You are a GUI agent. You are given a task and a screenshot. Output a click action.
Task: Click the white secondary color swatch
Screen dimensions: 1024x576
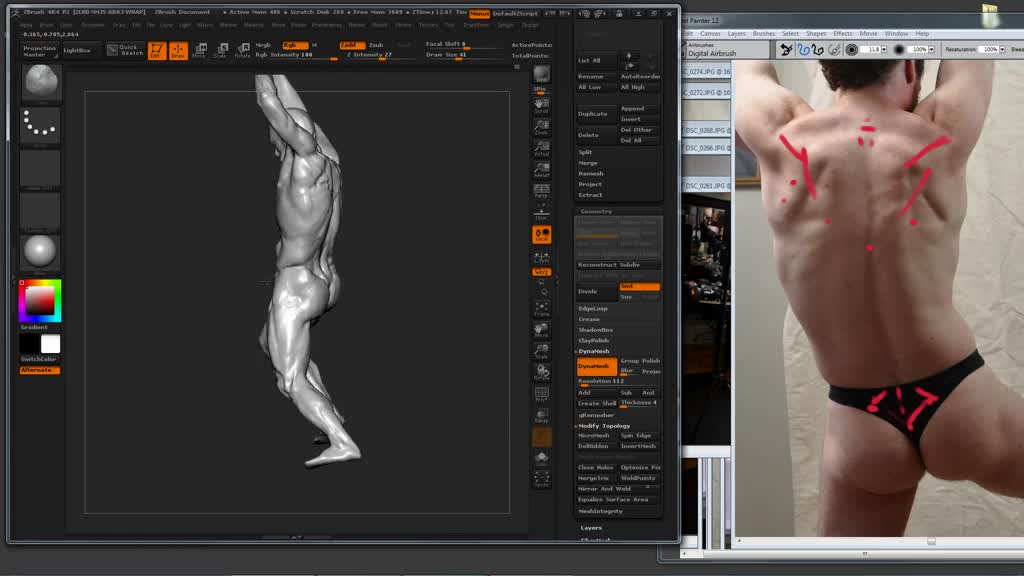[x=50, y=344]
